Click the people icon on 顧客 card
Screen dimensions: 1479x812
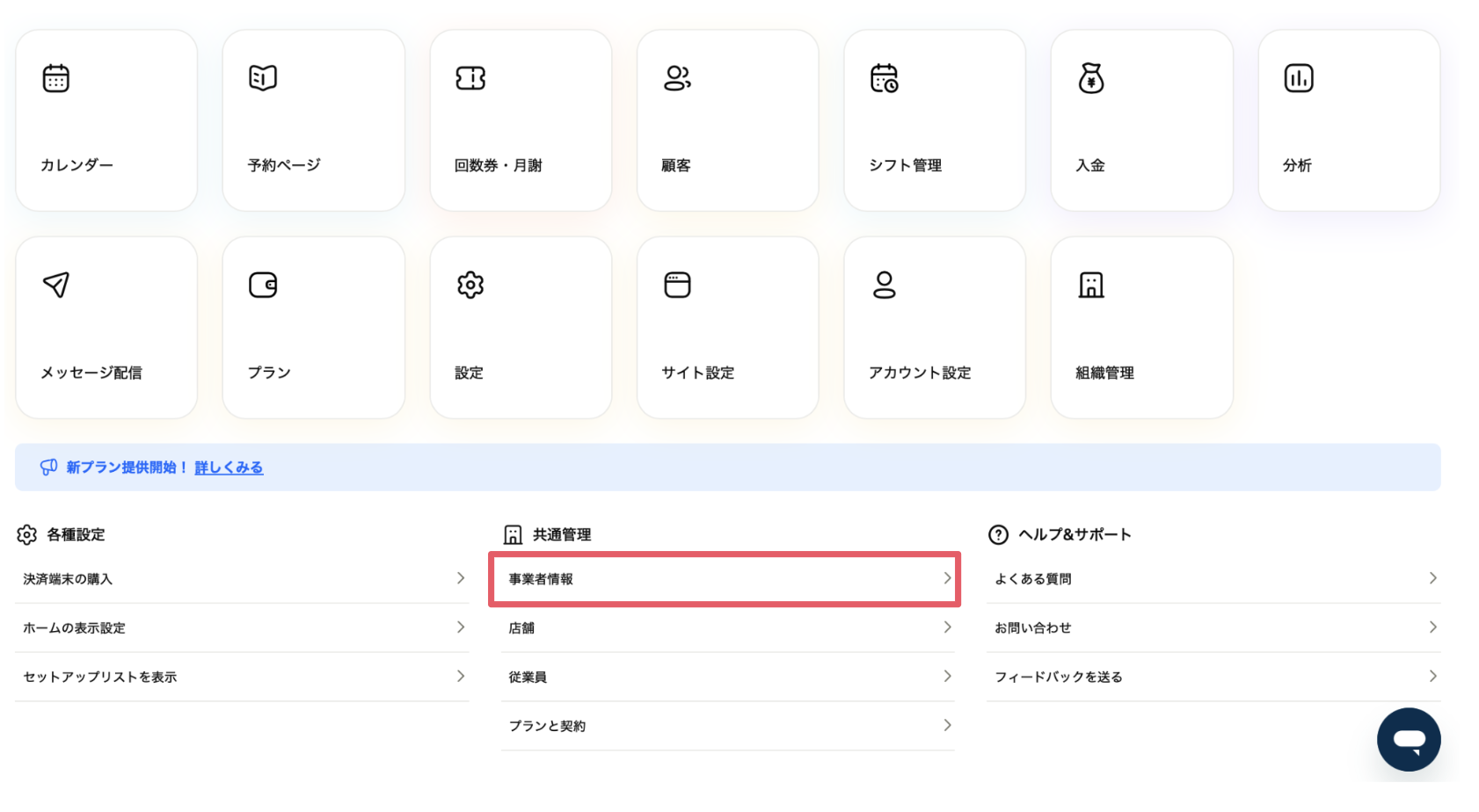pos(677,78)
